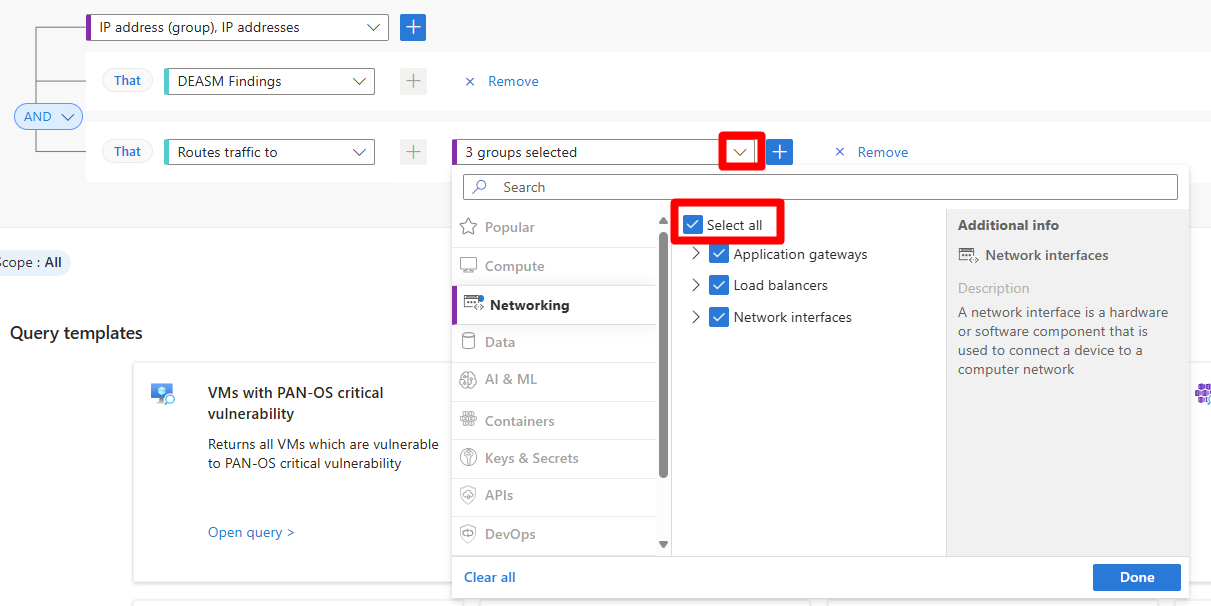Select the Keys & Secrets category tab
The width and height of the screenshot is (1211, 606).
click(x=554, y=458)
